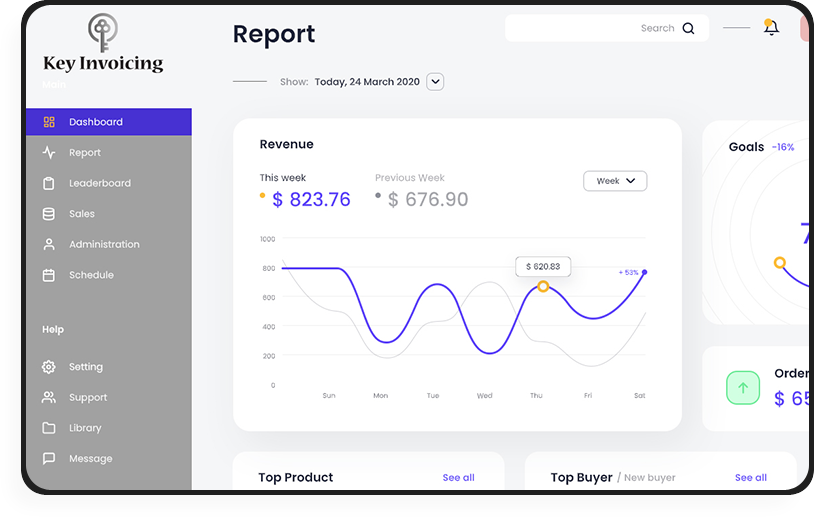Click the Setting gear icon
814x517 pixels.
pyautogui.click(x=49, y=367)
